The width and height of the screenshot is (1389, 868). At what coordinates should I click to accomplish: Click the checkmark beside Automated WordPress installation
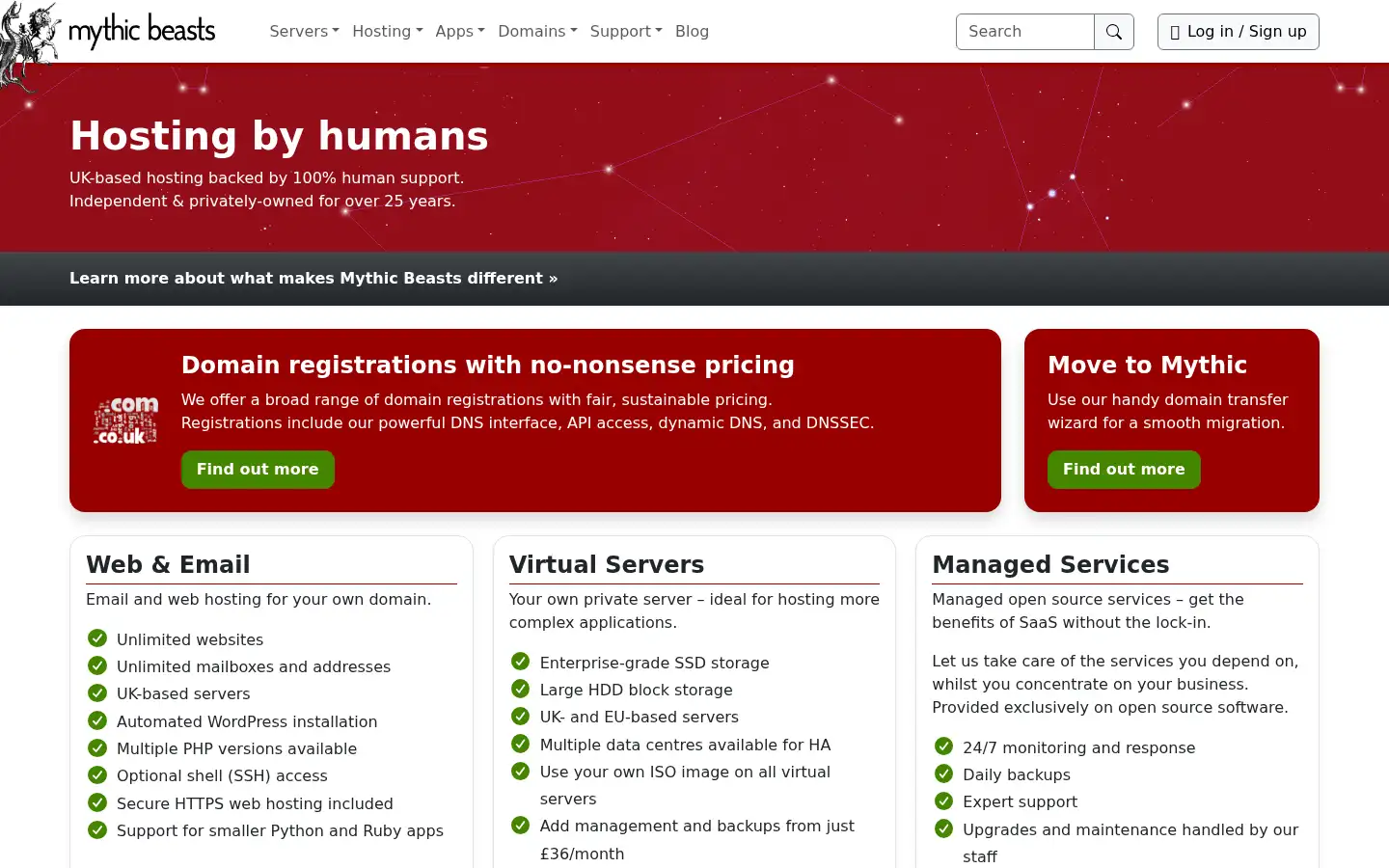pyautogui.click(x=97, y=720)
